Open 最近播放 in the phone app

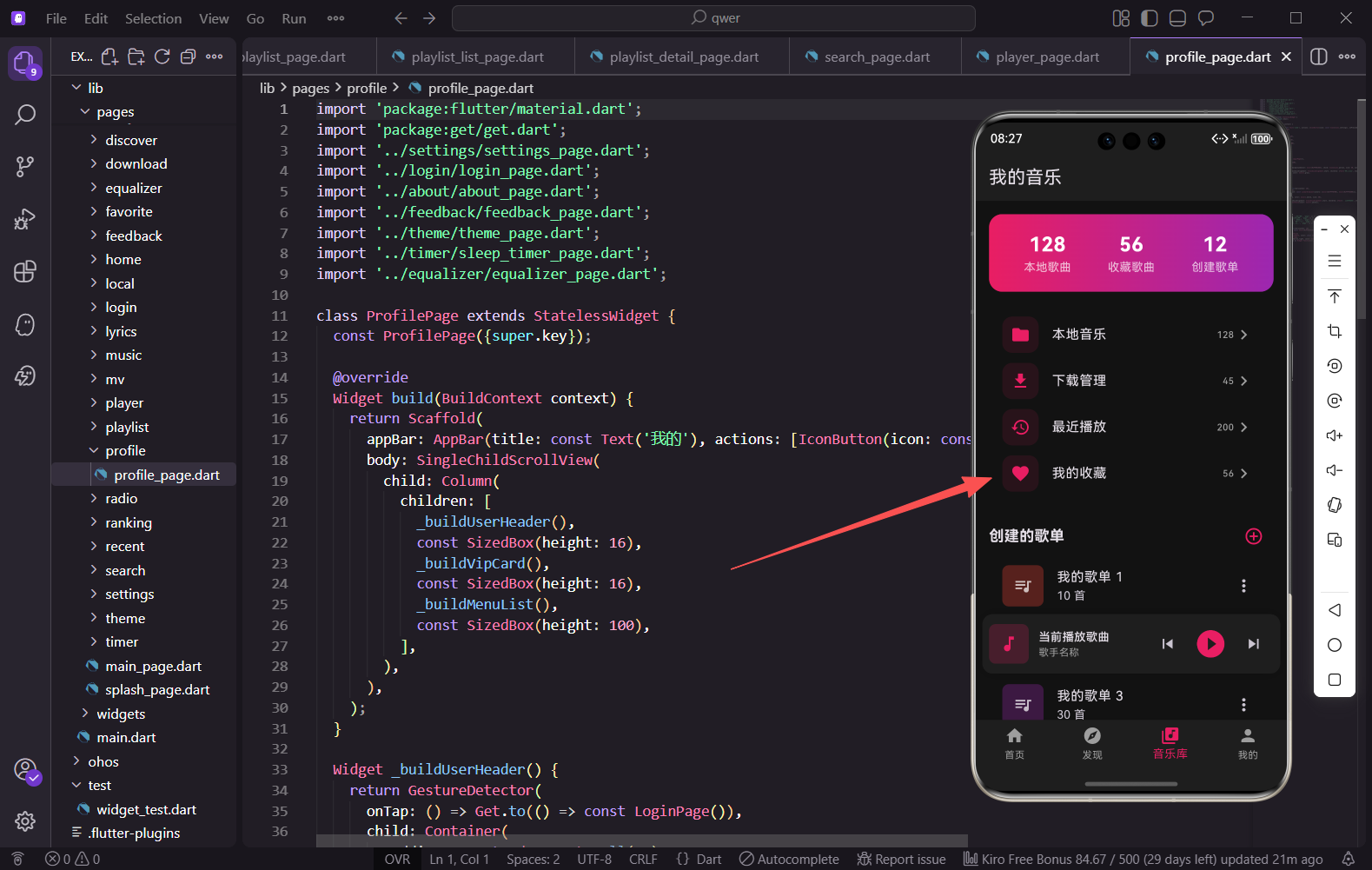pos(1130,427)
